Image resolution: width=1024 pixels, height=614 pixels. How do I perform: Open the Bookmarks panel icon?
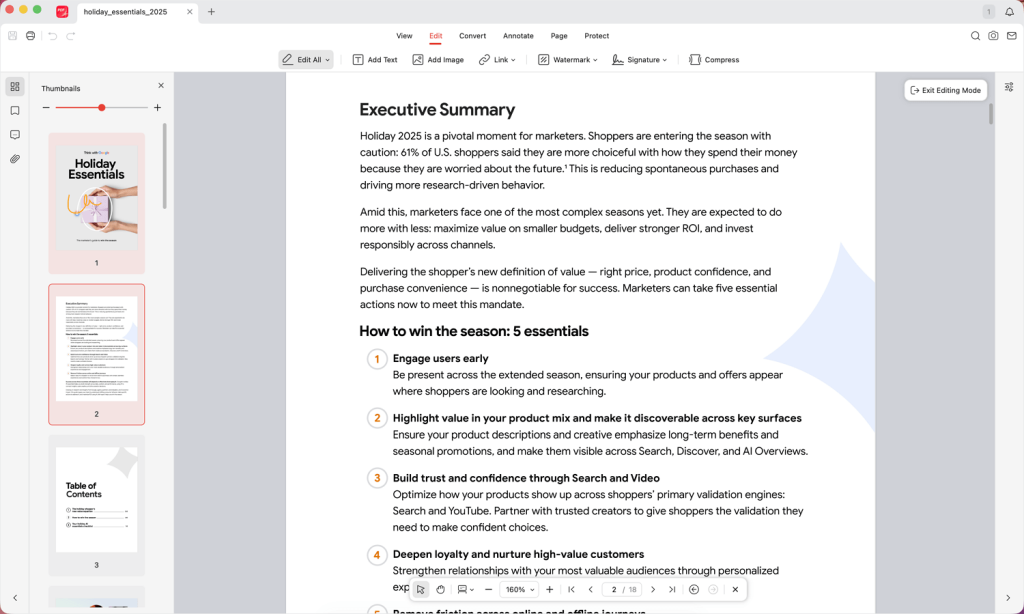click(14, 111)
